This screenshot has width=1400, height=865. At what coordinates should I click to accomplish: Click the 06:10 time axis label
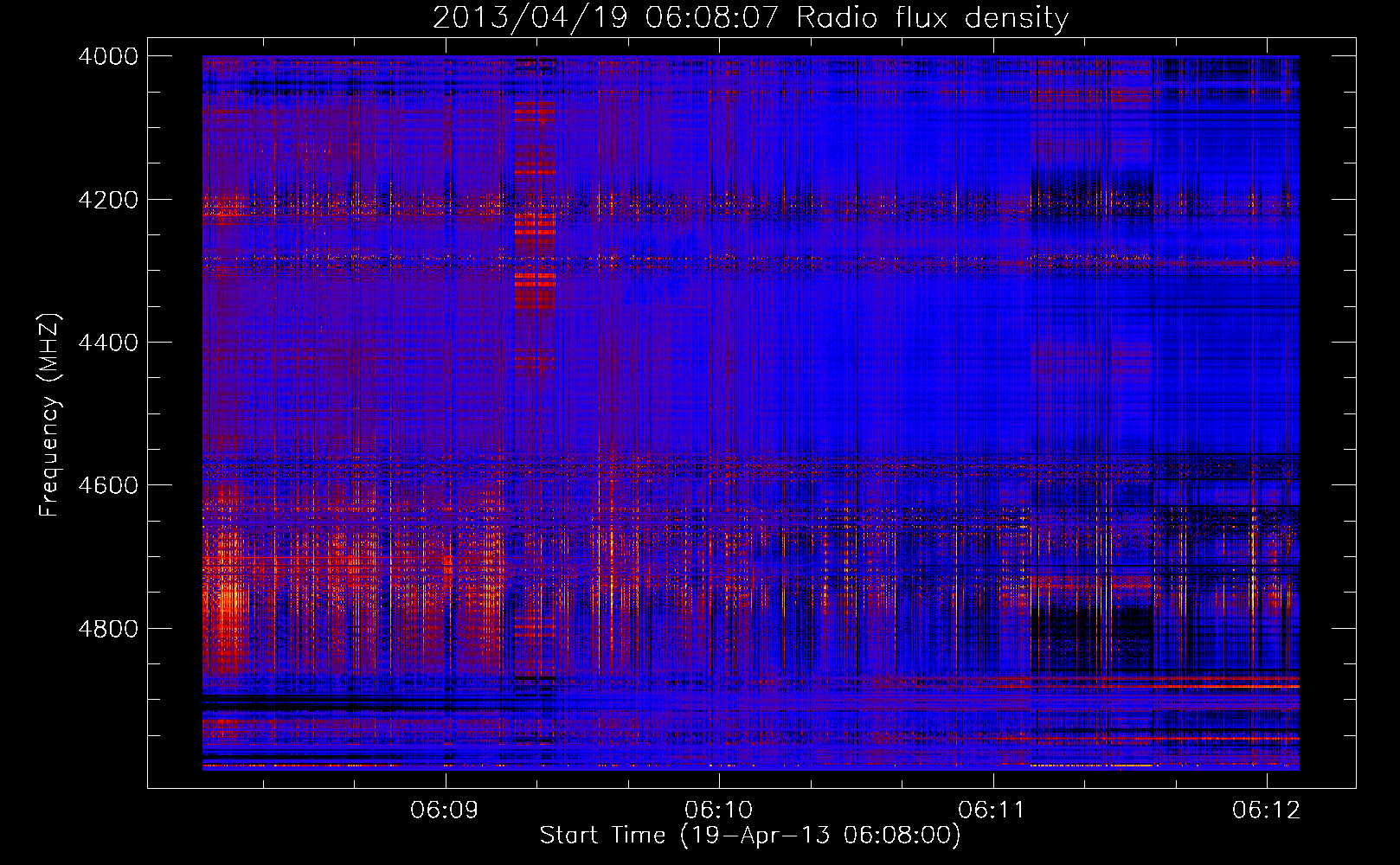tap(718, 811)
